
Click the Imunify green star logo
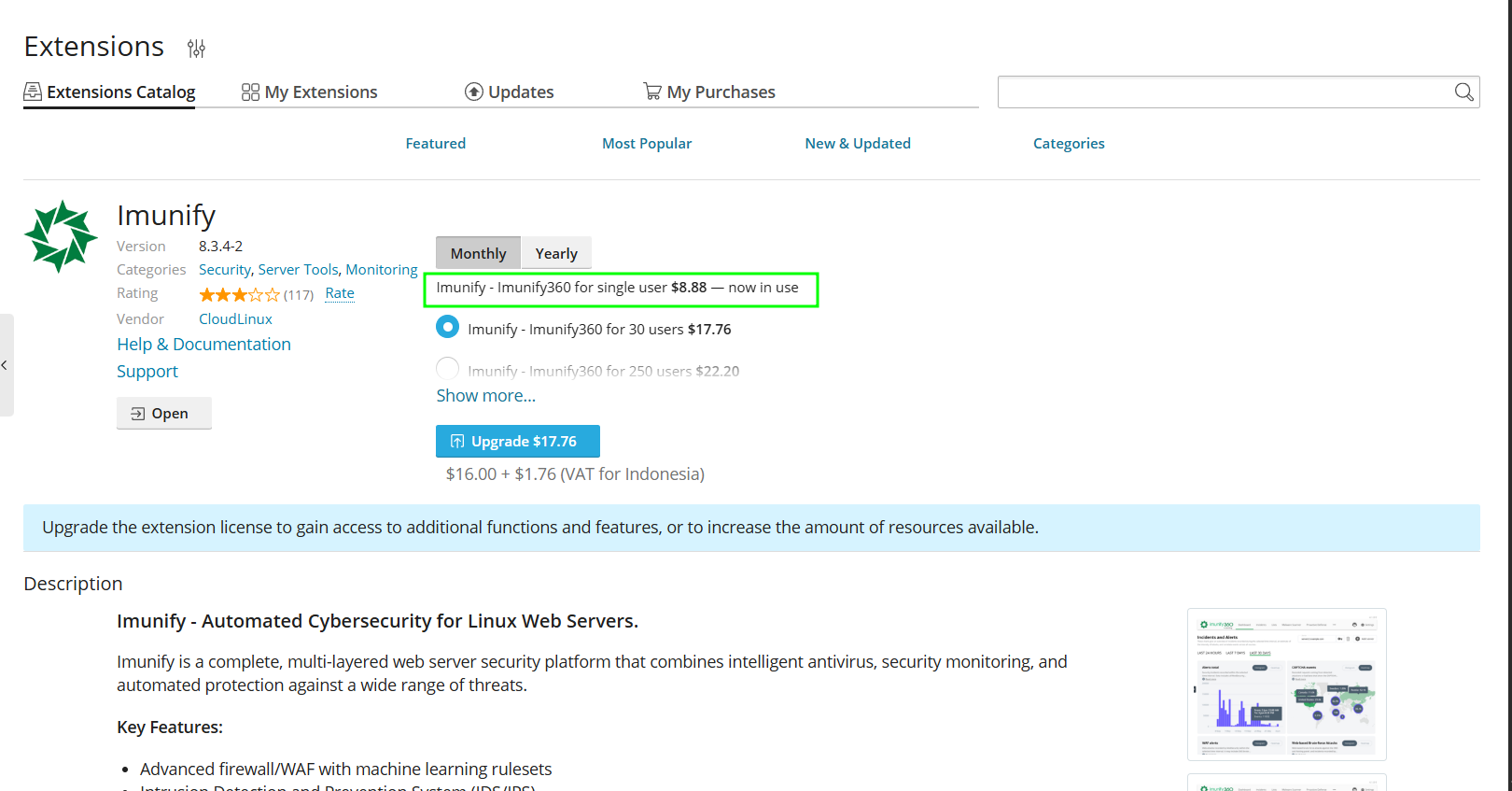point(61,236)
